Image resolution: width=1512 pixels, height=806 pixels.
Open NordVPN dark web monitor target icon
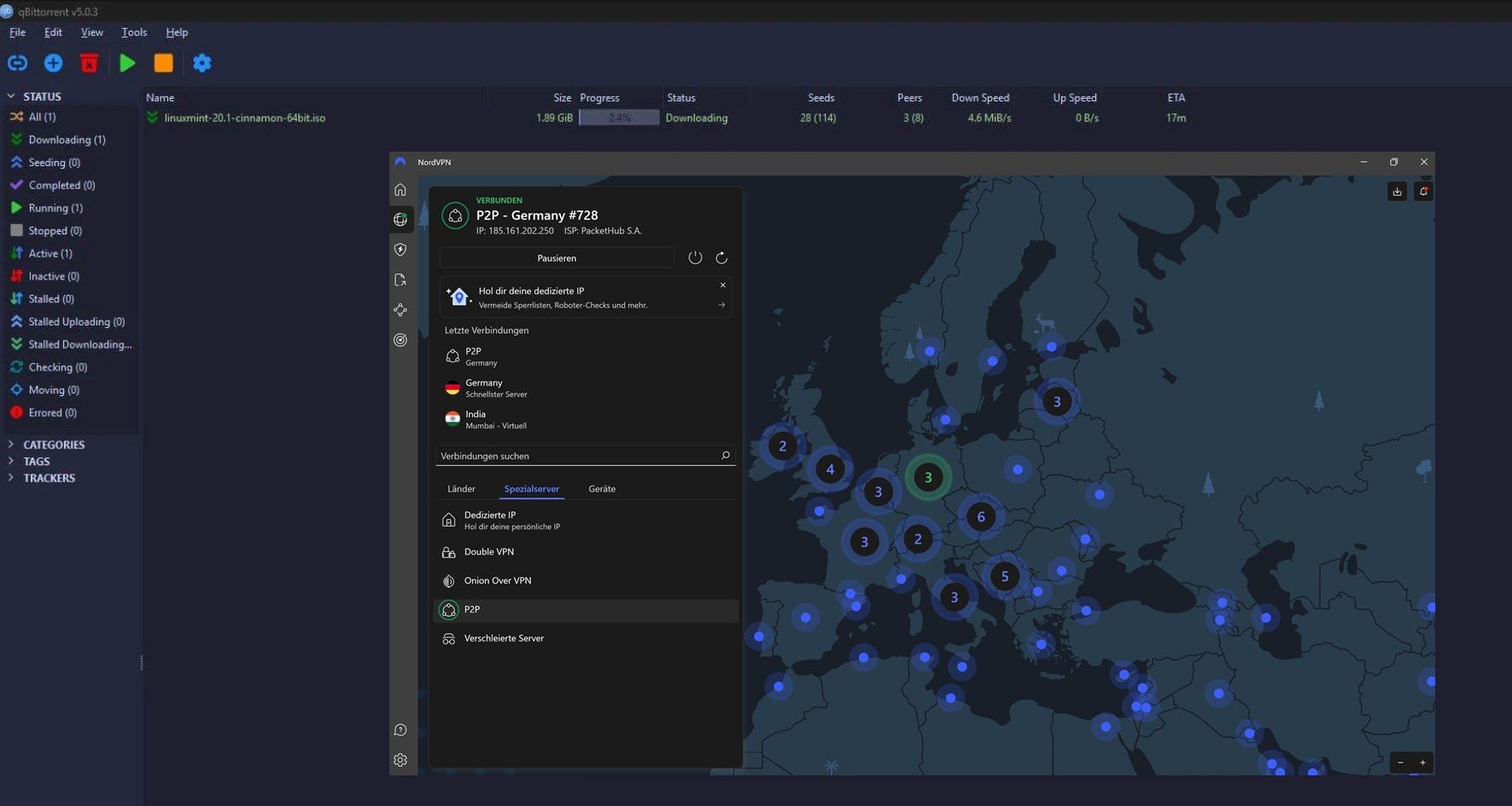(401, 340)
